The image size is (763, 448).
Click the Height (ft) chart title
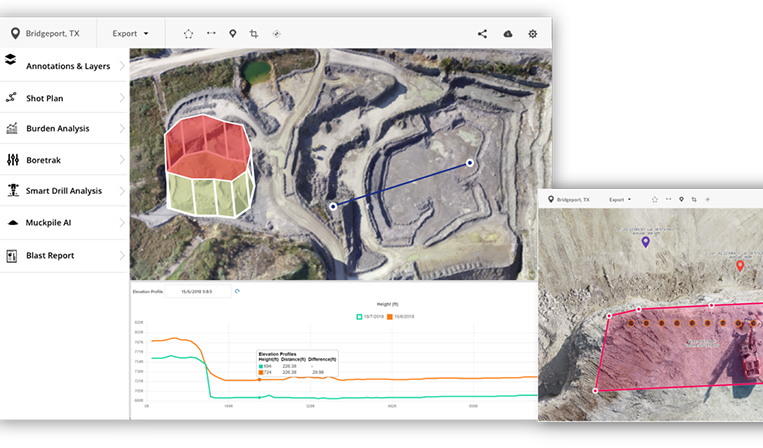[x=387, y=304]
